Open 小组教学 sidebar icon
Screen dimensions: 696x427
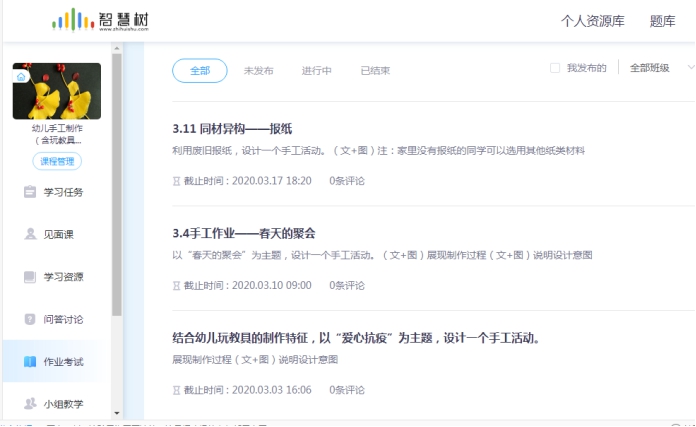tap(30, 404)
